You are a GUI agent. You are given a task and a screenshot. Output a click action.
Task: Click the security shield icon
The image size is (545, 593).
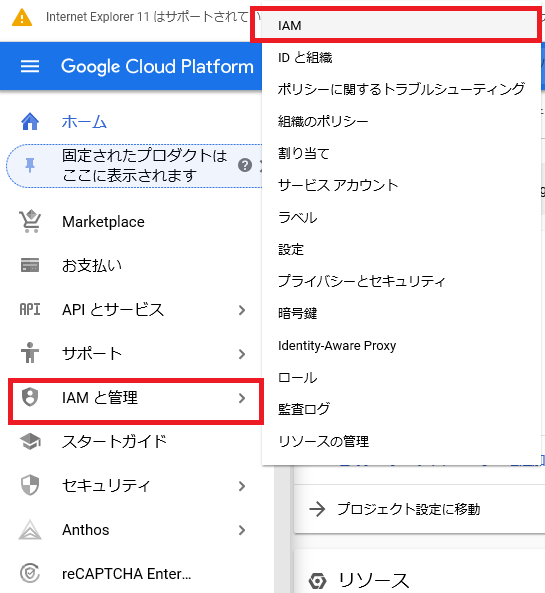(30, 485)
